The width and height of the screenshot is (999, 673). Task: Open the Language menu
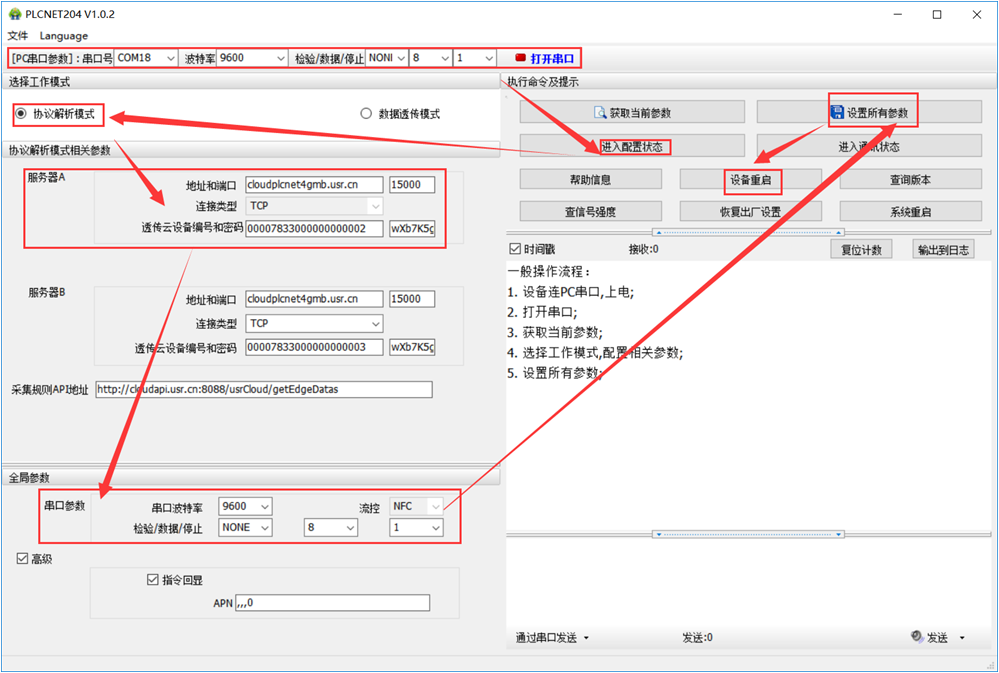64,36
